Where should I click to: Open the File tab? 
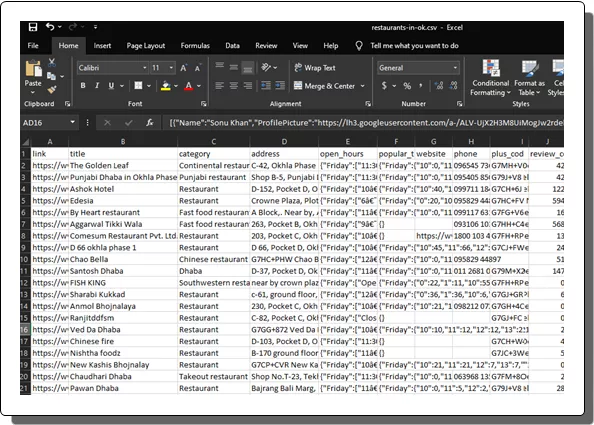click(33, 45)
